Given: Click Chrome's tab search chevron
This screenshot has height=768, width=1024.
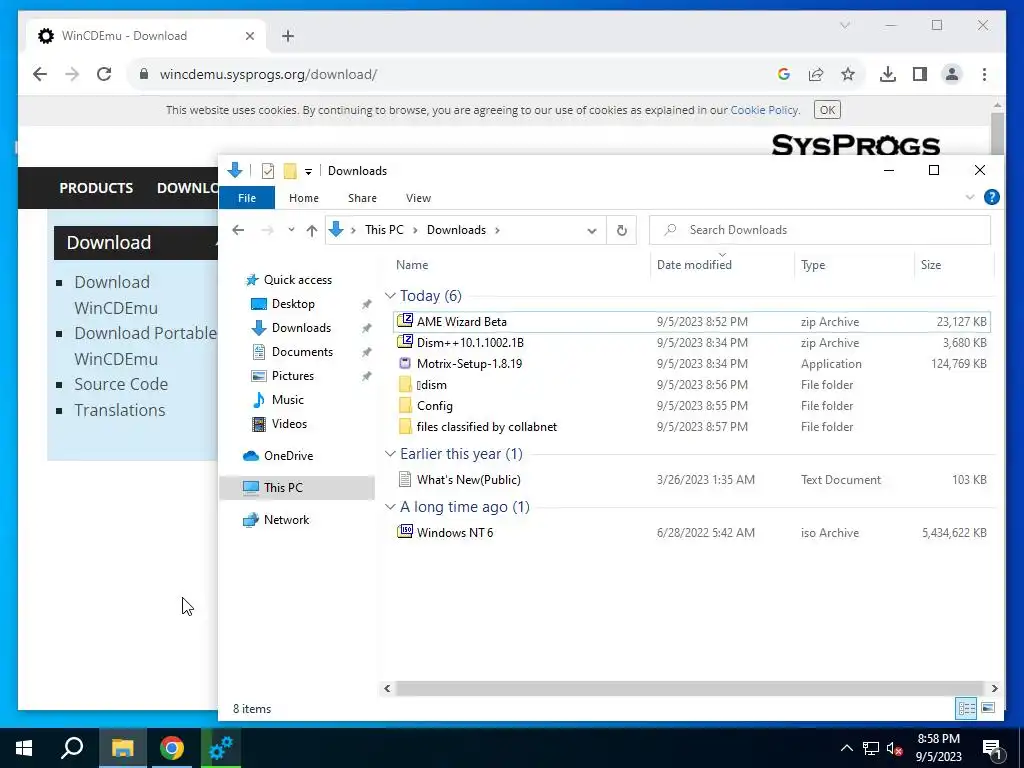Looking at the screenshot, I should [844, 25].
